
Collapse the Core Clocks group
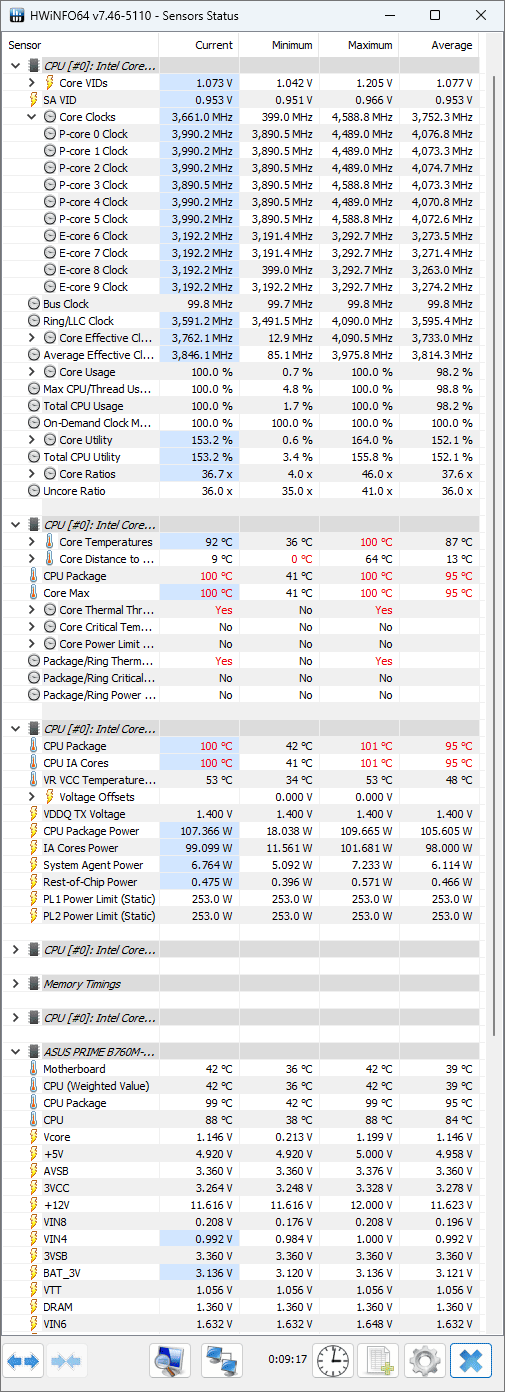[x=32, y=117]
